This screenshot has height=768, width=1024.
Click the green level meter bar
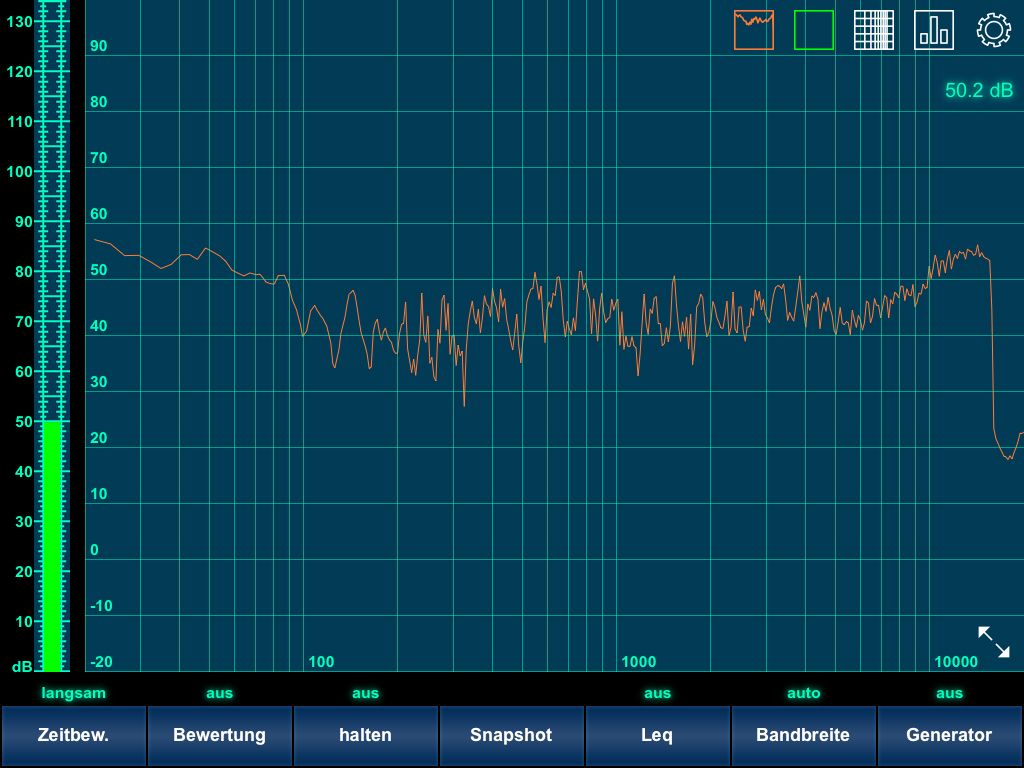pos(52,546)
